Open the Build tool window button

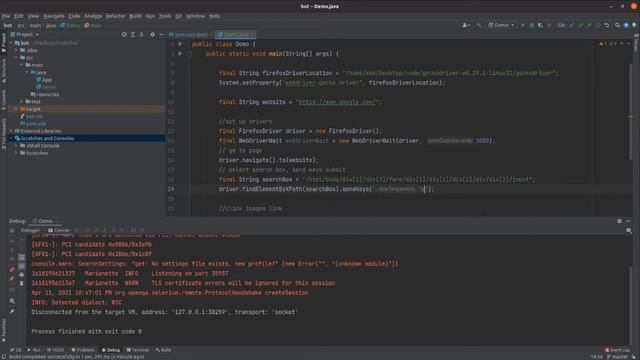tap(163, 350)
